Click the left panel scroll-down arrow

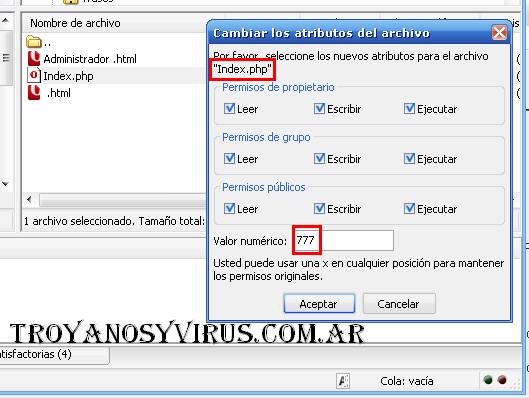coord(5,184)
